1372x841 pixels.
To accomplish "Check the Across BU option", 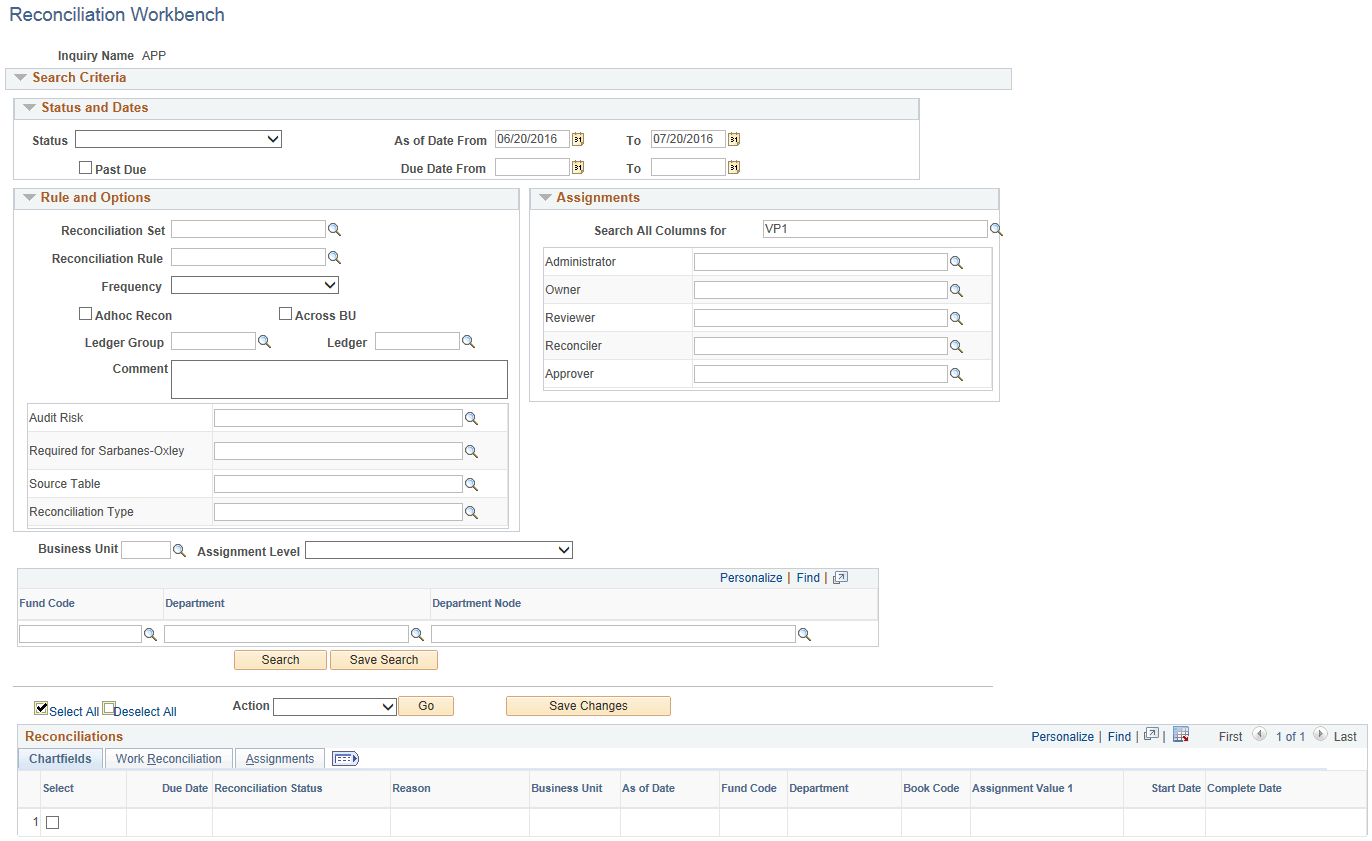I will (285, 313).
